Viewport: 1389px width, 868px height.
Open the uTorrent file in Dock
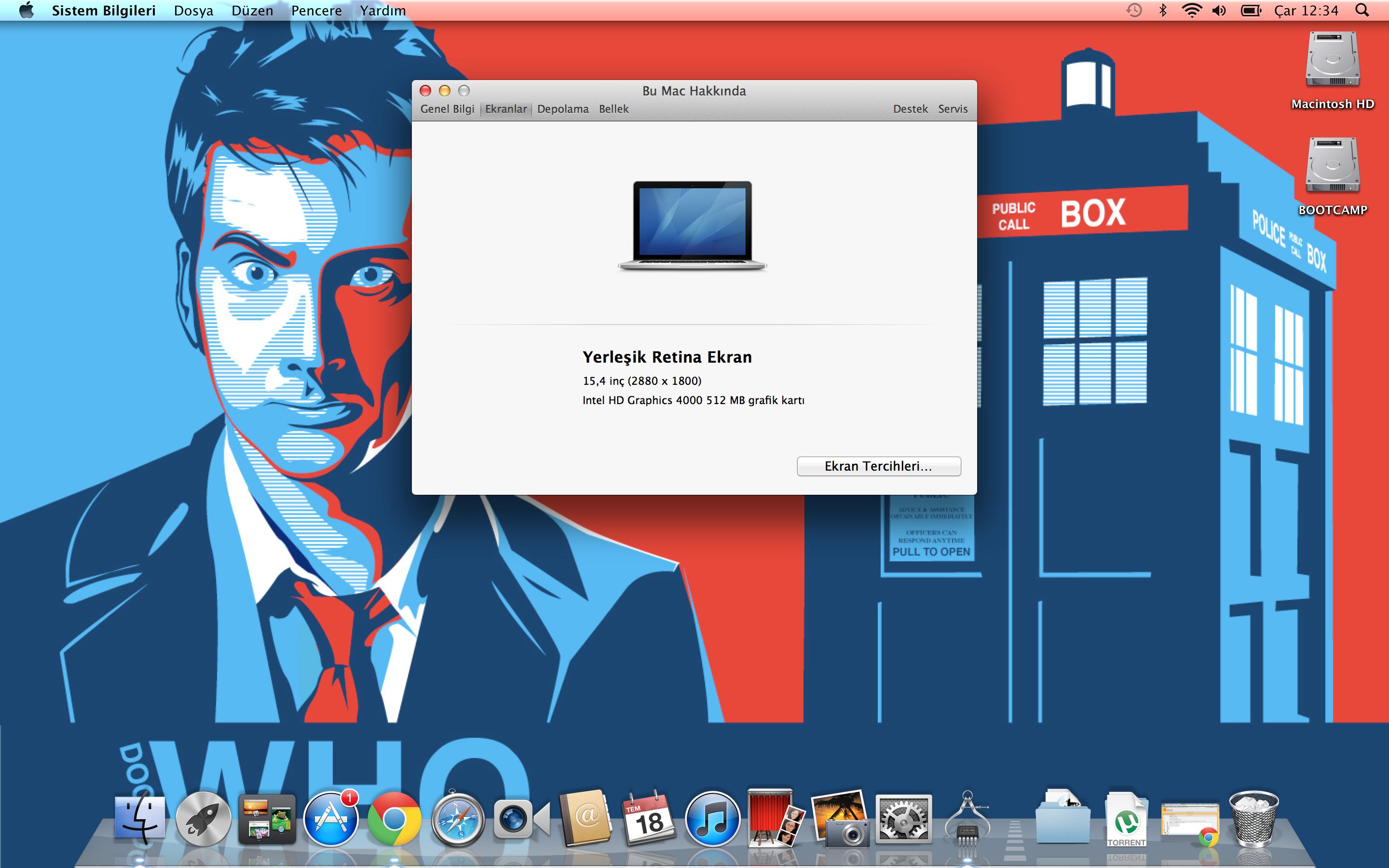coord(1126,819)
